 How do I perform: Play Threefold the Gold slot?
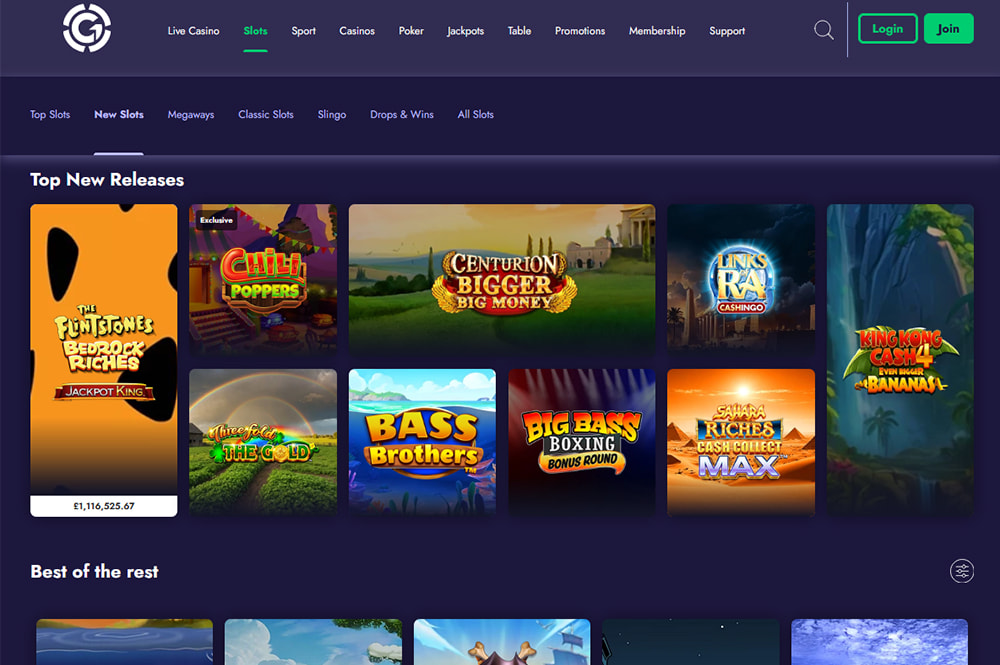pos(263,442)
